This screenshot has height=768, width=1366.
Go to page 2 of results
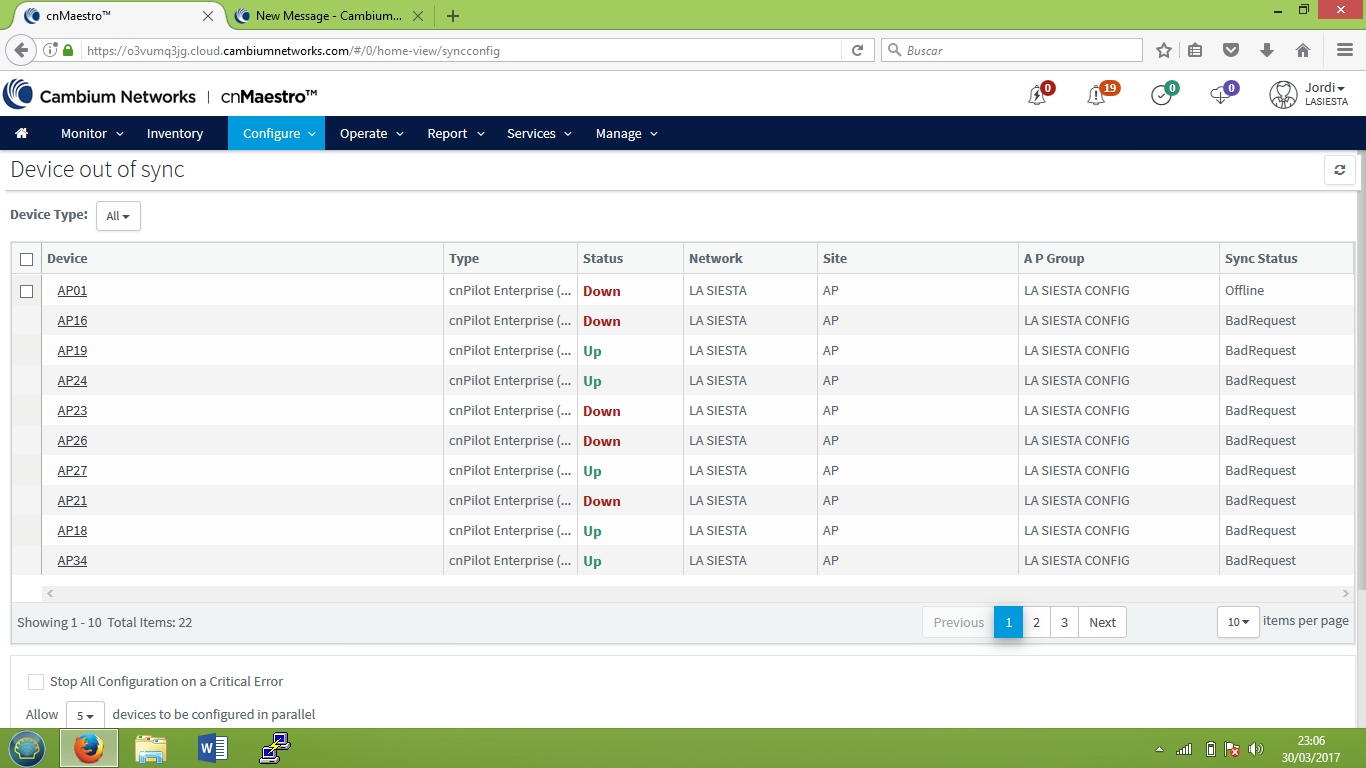(x=1036, y=622)
